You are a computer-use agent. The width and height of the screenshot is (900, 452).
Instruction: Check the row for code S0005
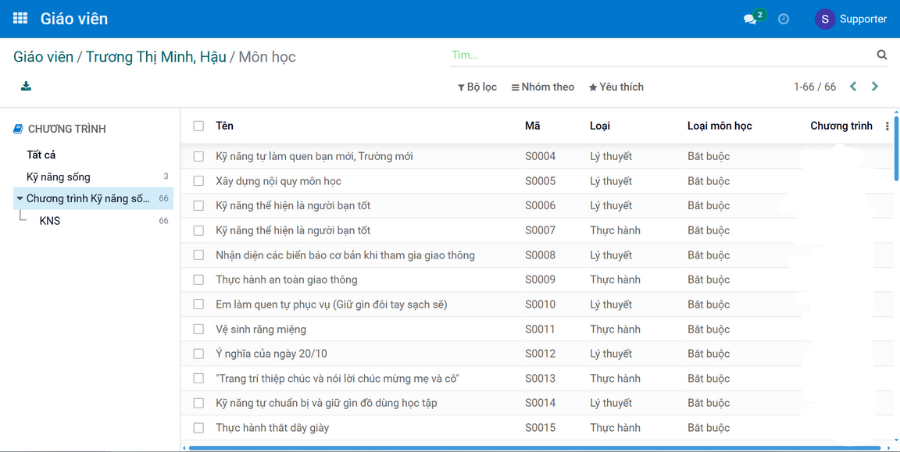(x=199, y=181)
